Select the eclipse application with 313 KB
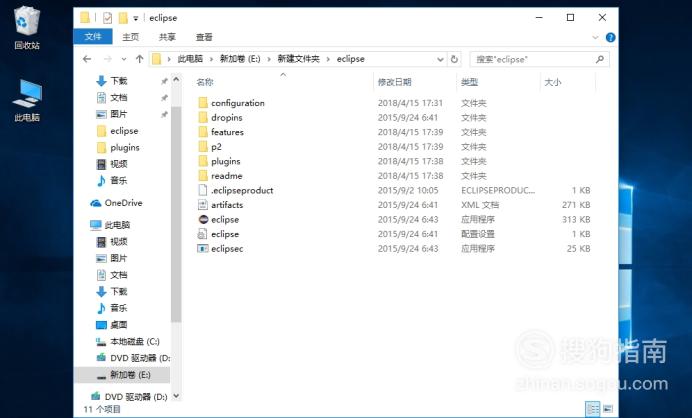 click(225, 219)
